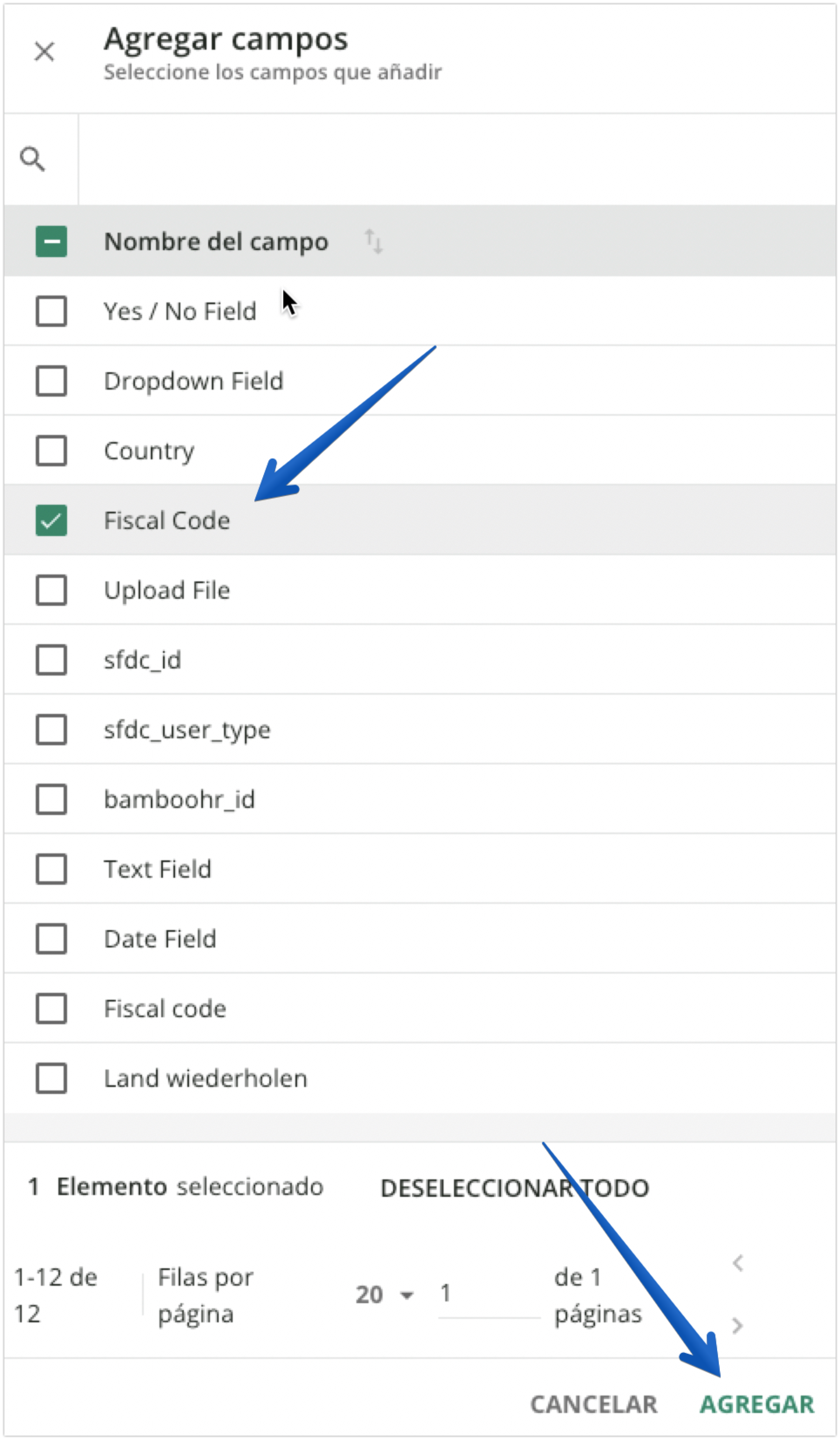The image size is (840, 1440).
Task: Click the AGREGAR button
Action: (x=757, y=1404)
